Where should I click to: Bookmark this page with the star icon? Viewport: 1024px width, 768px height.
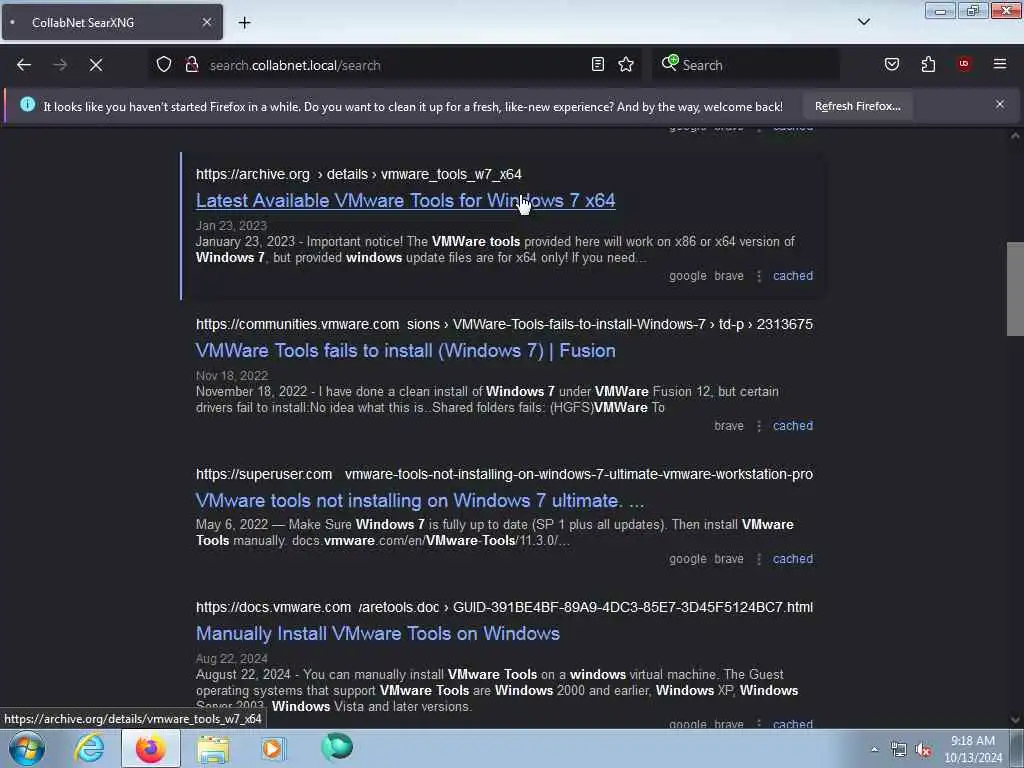(626, 64)
